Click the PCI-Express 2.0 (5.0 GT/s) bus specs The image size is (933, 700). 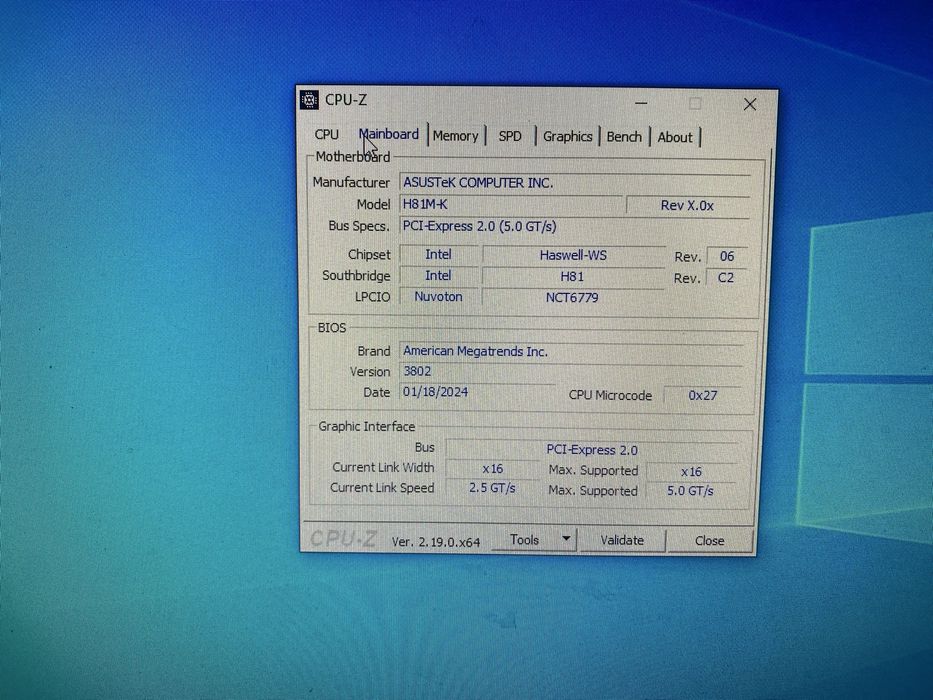click(574, 227)
